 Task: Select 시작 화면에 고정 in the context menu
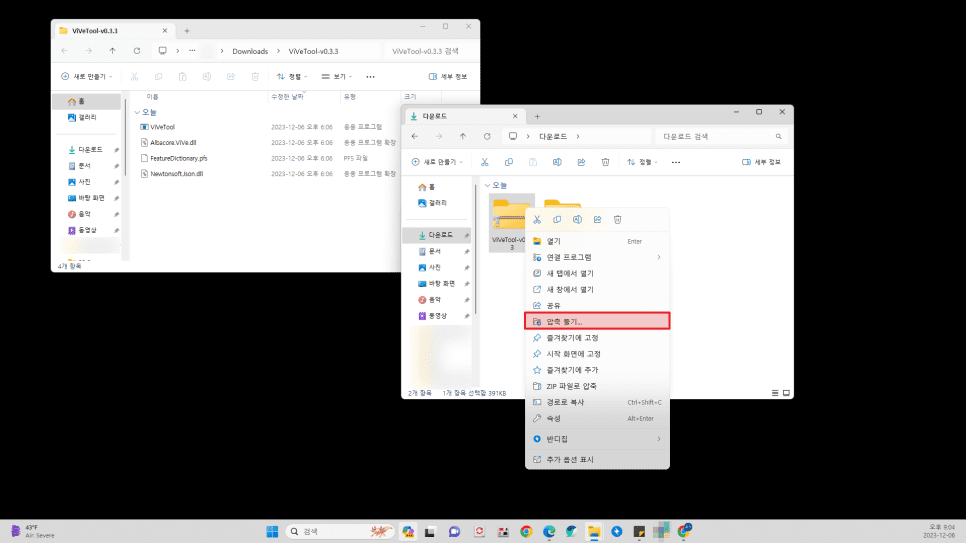(597, 354)
